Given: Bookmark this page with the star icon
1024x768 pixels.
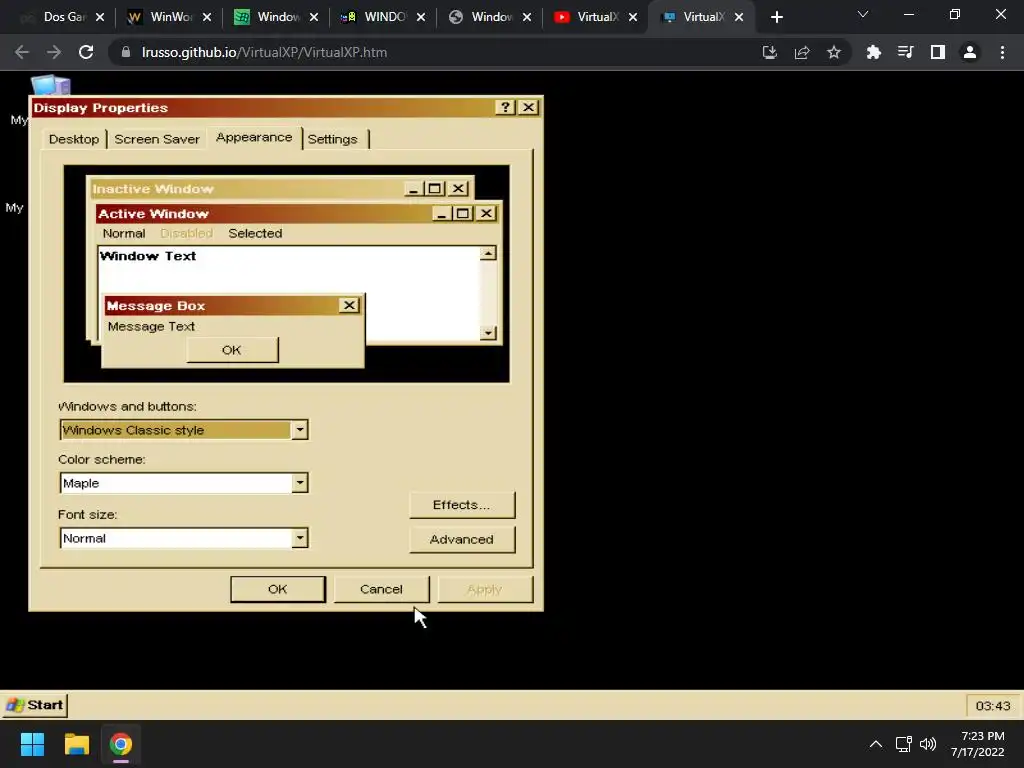Looking at the screenshot, I should [x=833, y=52].
